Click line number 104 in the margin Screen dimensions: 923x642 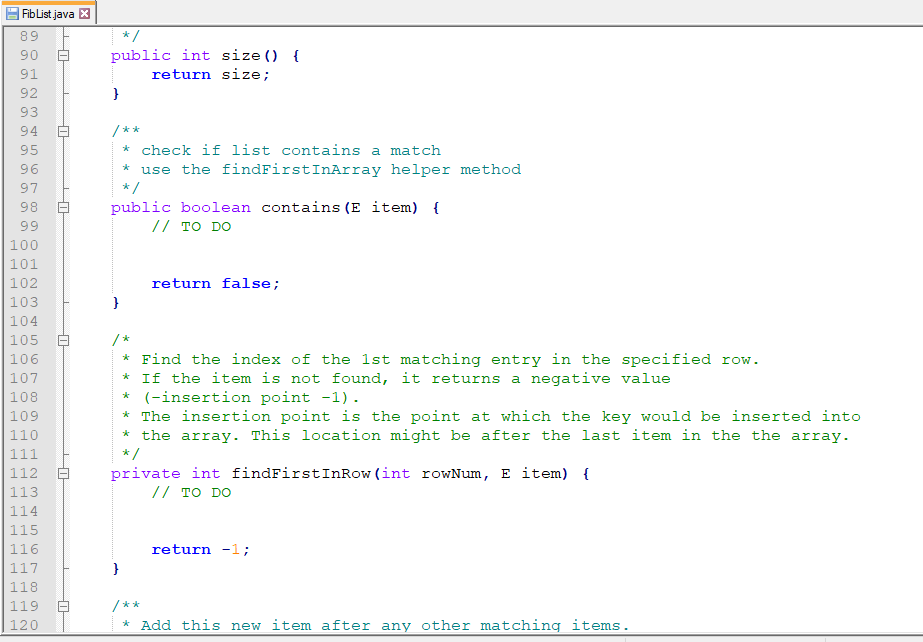click(24, 321)
